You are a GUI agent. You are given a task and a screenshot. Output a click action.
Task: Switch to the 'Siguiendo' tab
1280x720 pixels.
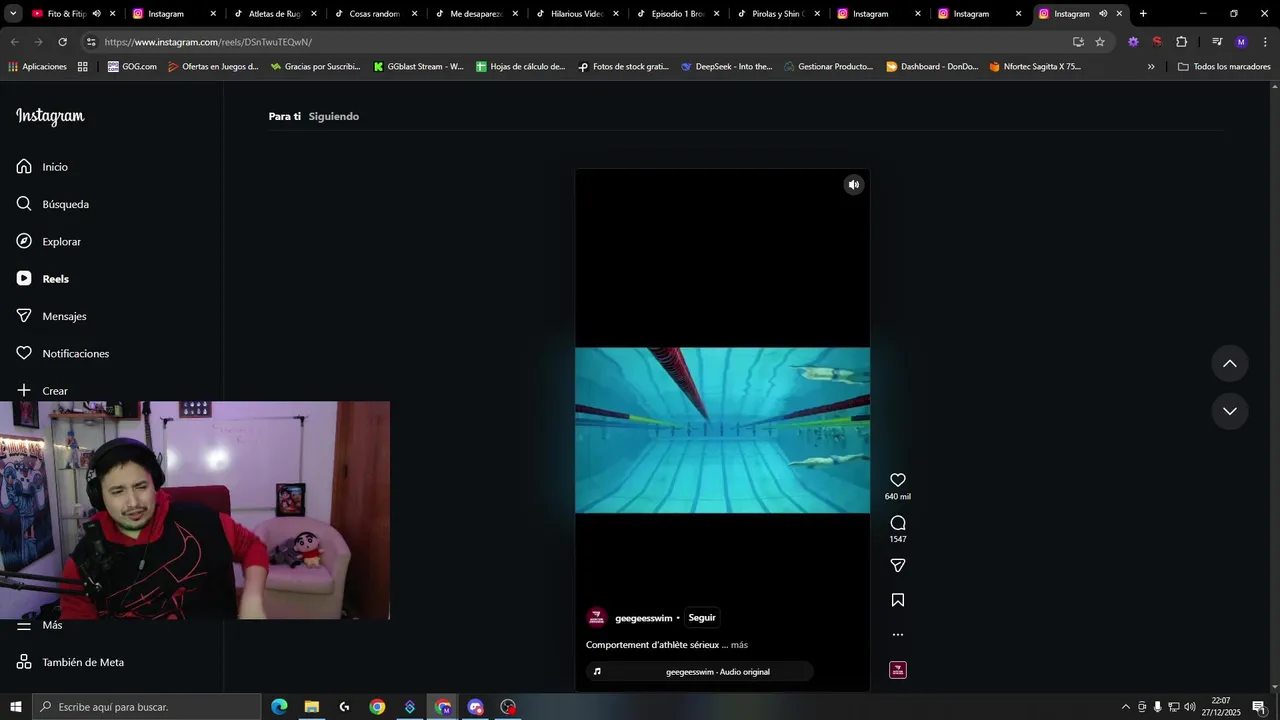click(x=334, y=116)
